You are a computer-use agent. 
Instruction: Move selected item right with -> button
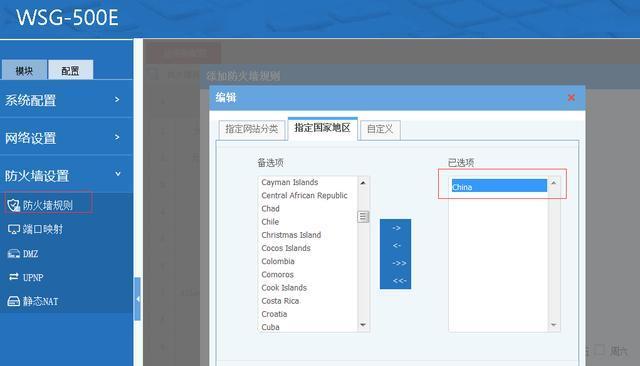(396, 228)
